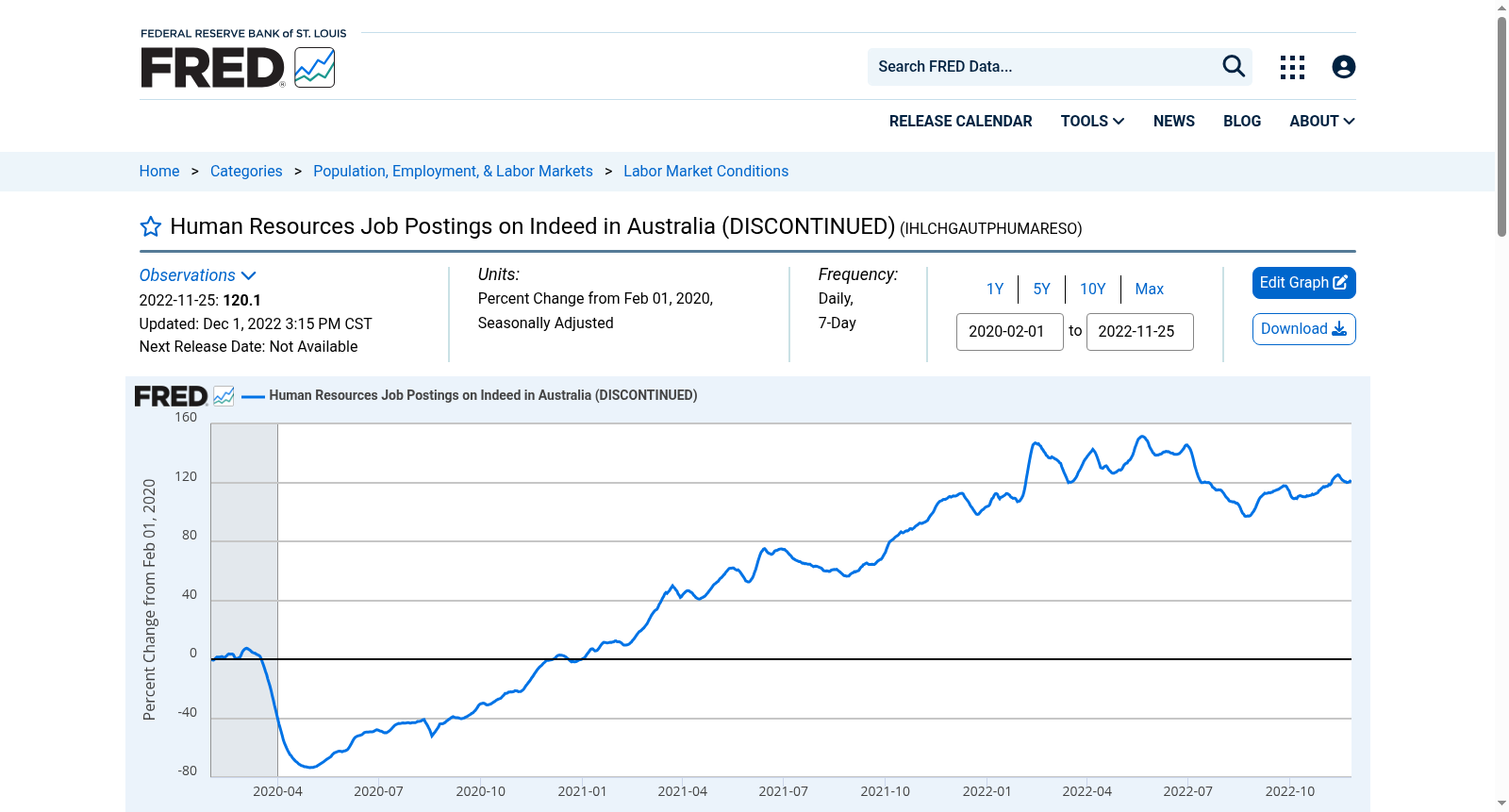Open the News menu item

[1174, 122]
